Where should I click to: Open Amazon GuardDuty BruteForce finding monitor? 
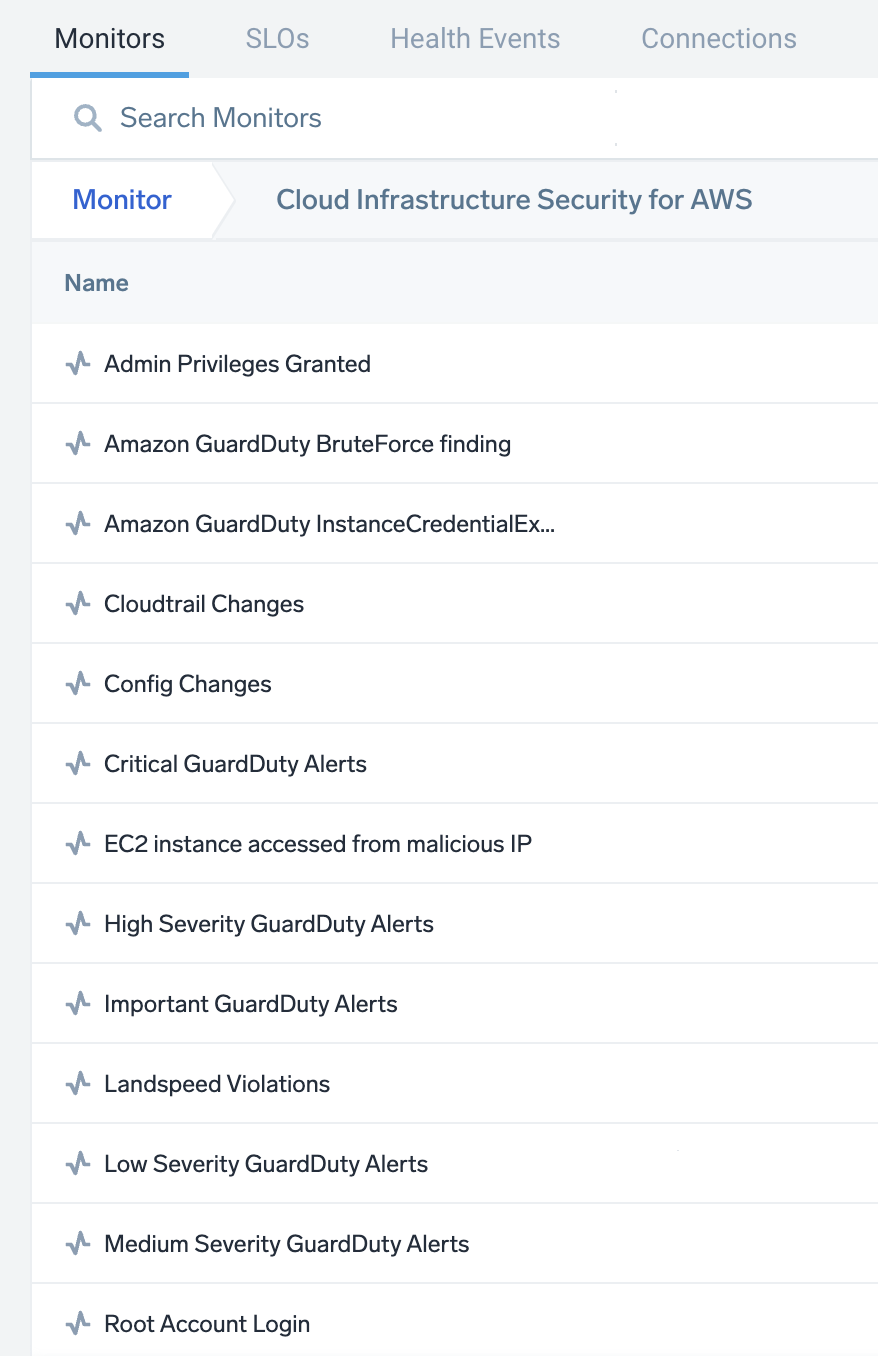tap(307, 444)
